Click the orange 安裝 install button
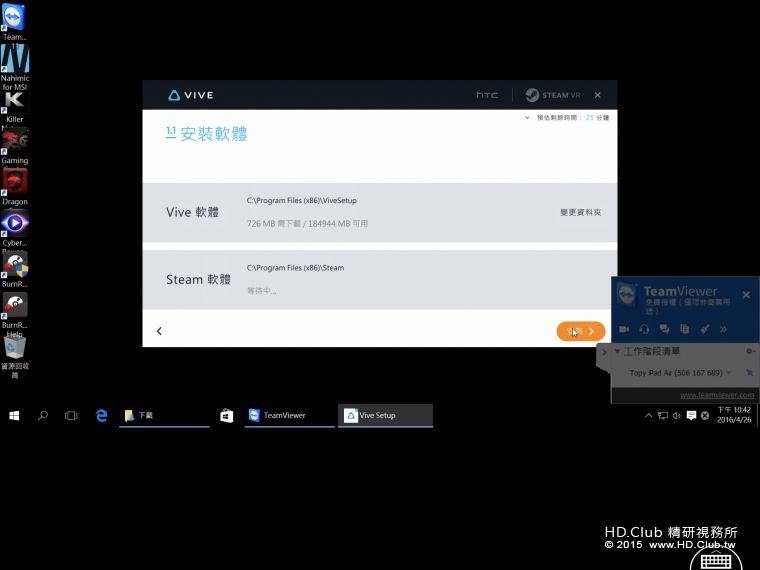Viewport: 760px width, 570px height. click(x=581, y=331)
